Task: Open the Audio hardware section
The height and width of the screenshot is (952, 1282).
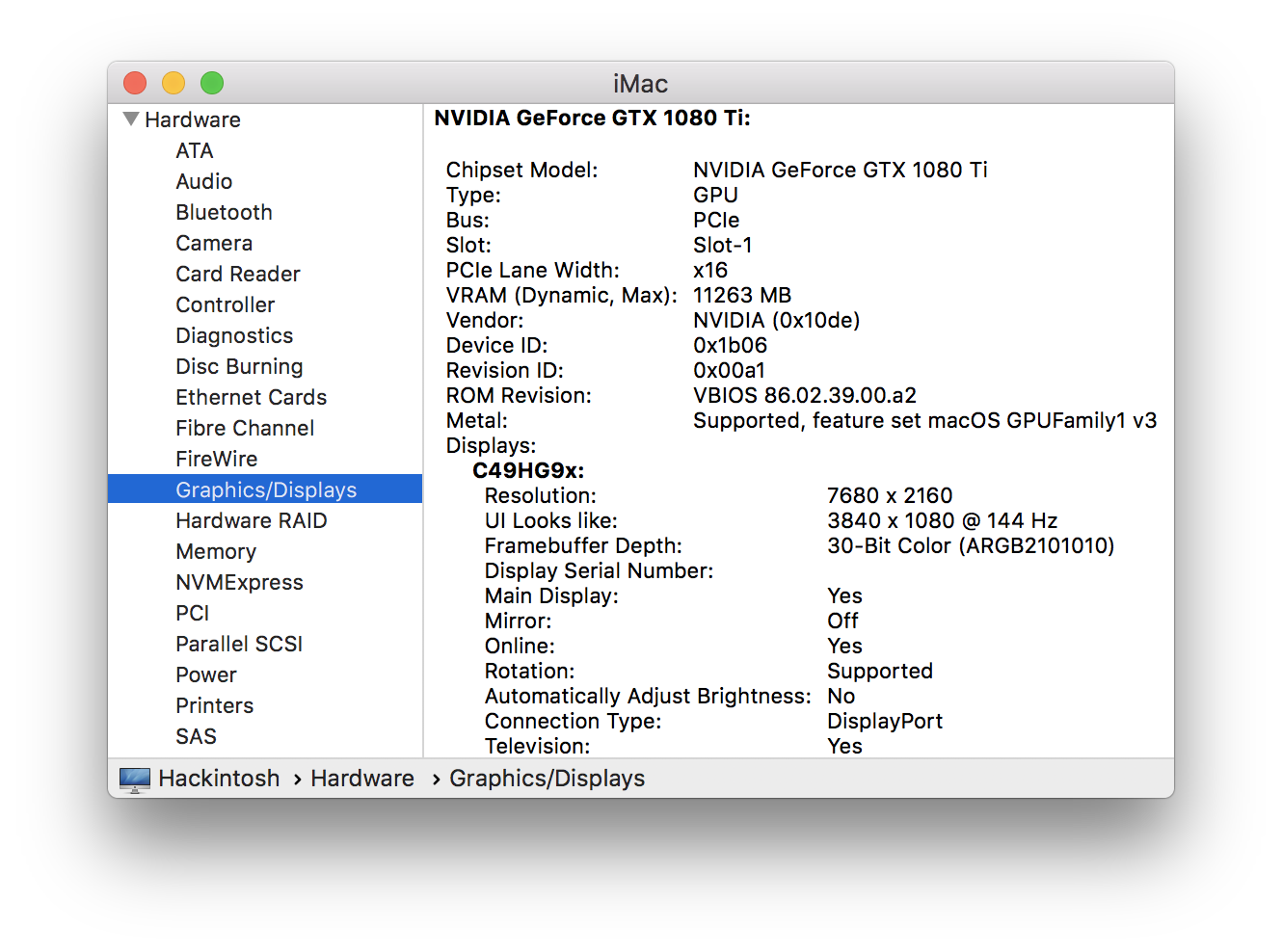Action: (204, 181)
